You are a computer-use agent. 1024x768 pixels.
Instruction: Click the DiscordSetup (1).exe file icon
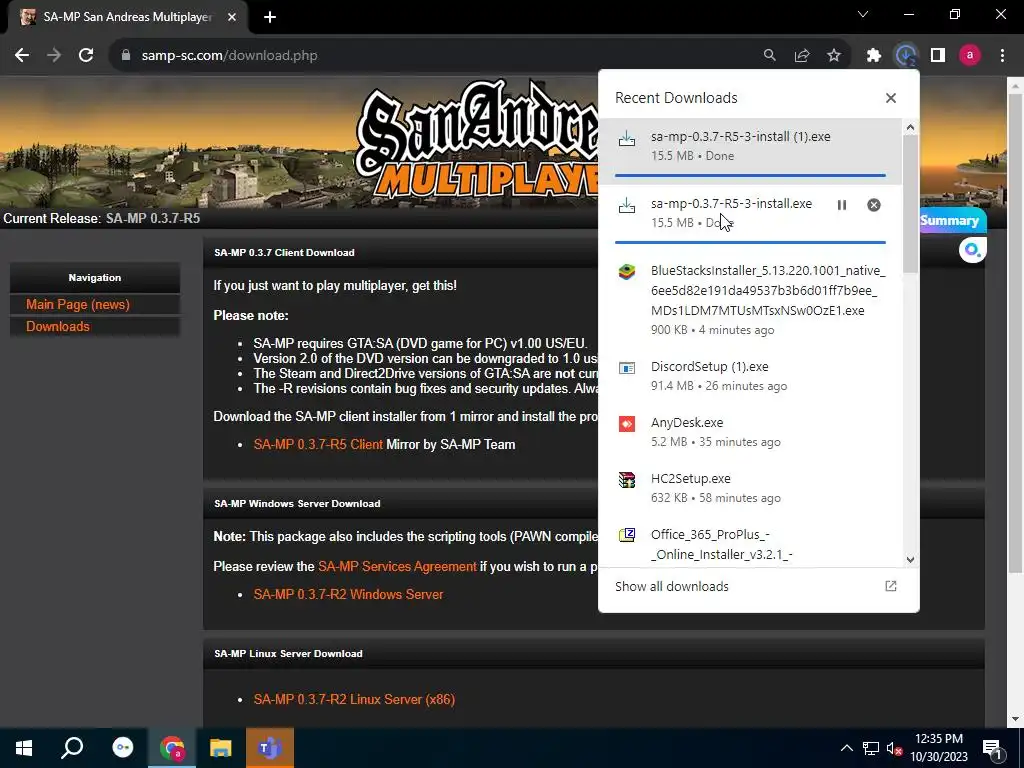point(627,368)
